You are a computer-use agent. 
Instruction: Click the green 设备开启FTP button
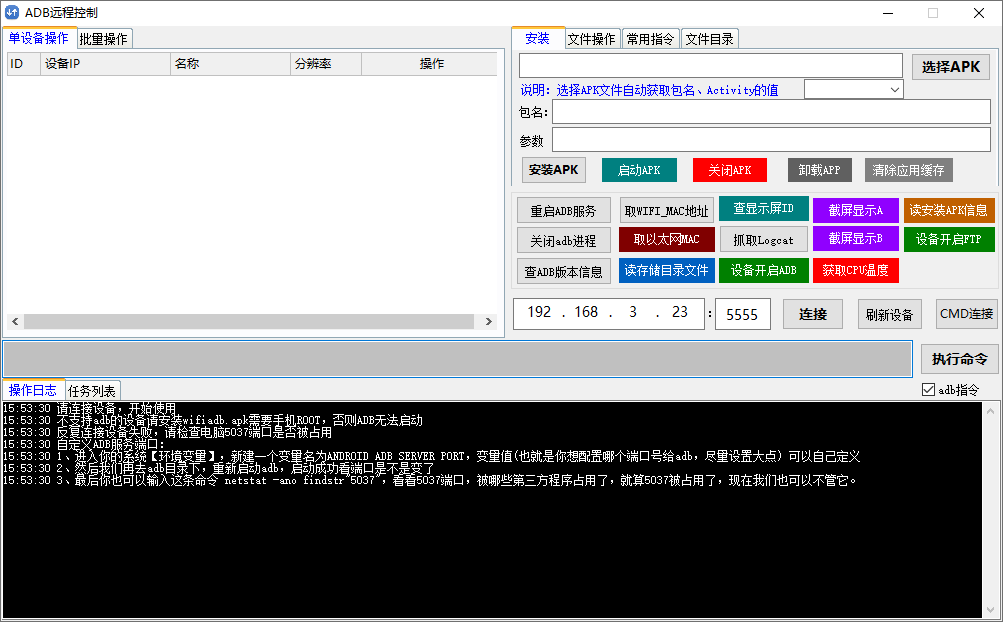click(949, 239)
